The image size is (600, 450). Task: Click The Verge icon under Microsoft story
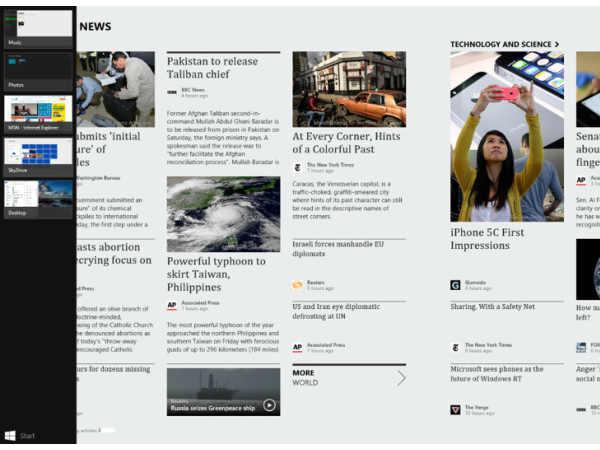(x=455, y=410)
